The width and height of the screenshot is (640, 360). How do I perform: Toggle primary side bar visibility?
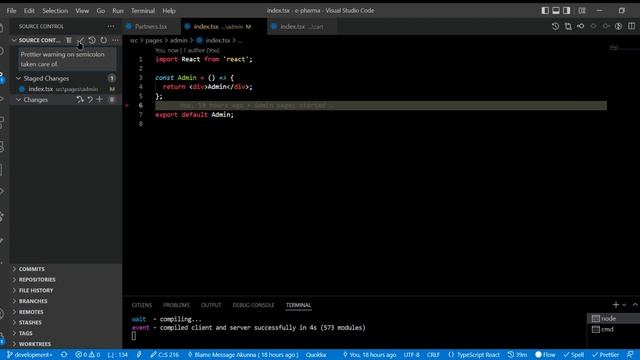[545, 11]
